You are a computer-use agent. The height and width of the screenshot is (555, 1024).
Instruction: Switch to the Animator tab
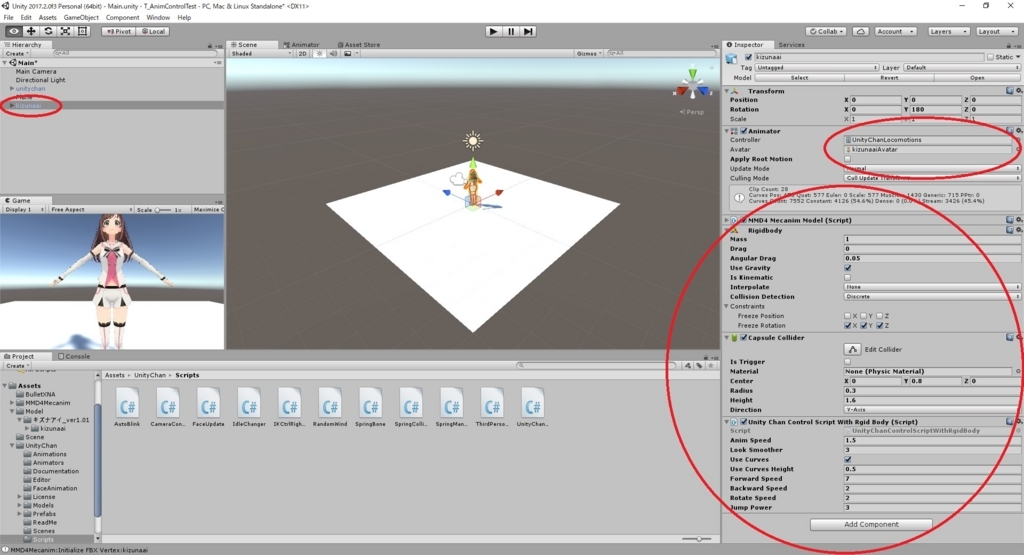click(x=302, y=45)
